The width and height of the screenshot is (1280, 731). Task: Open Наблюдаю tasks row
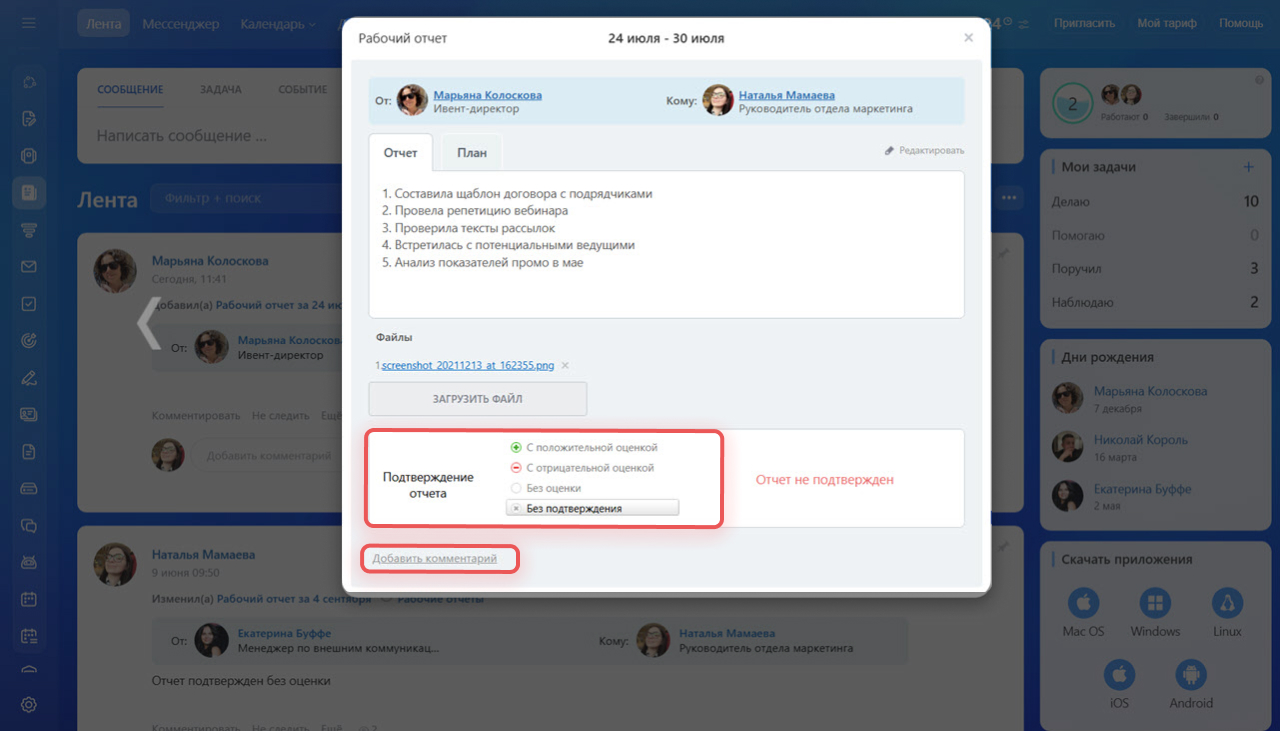click(x=1155, y=302)
